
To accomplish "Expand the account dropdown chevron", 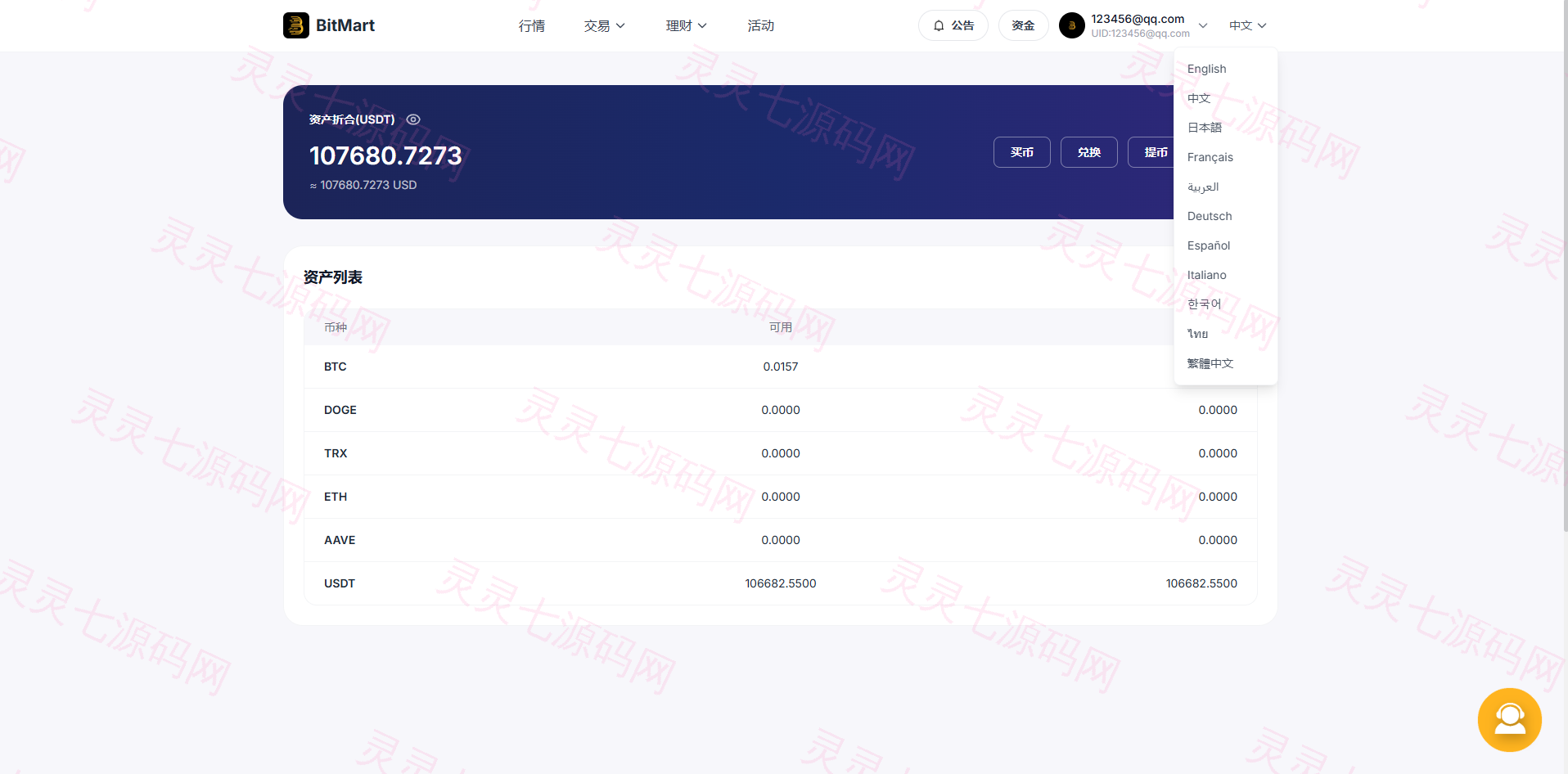I will click(x=1203, y=26).
